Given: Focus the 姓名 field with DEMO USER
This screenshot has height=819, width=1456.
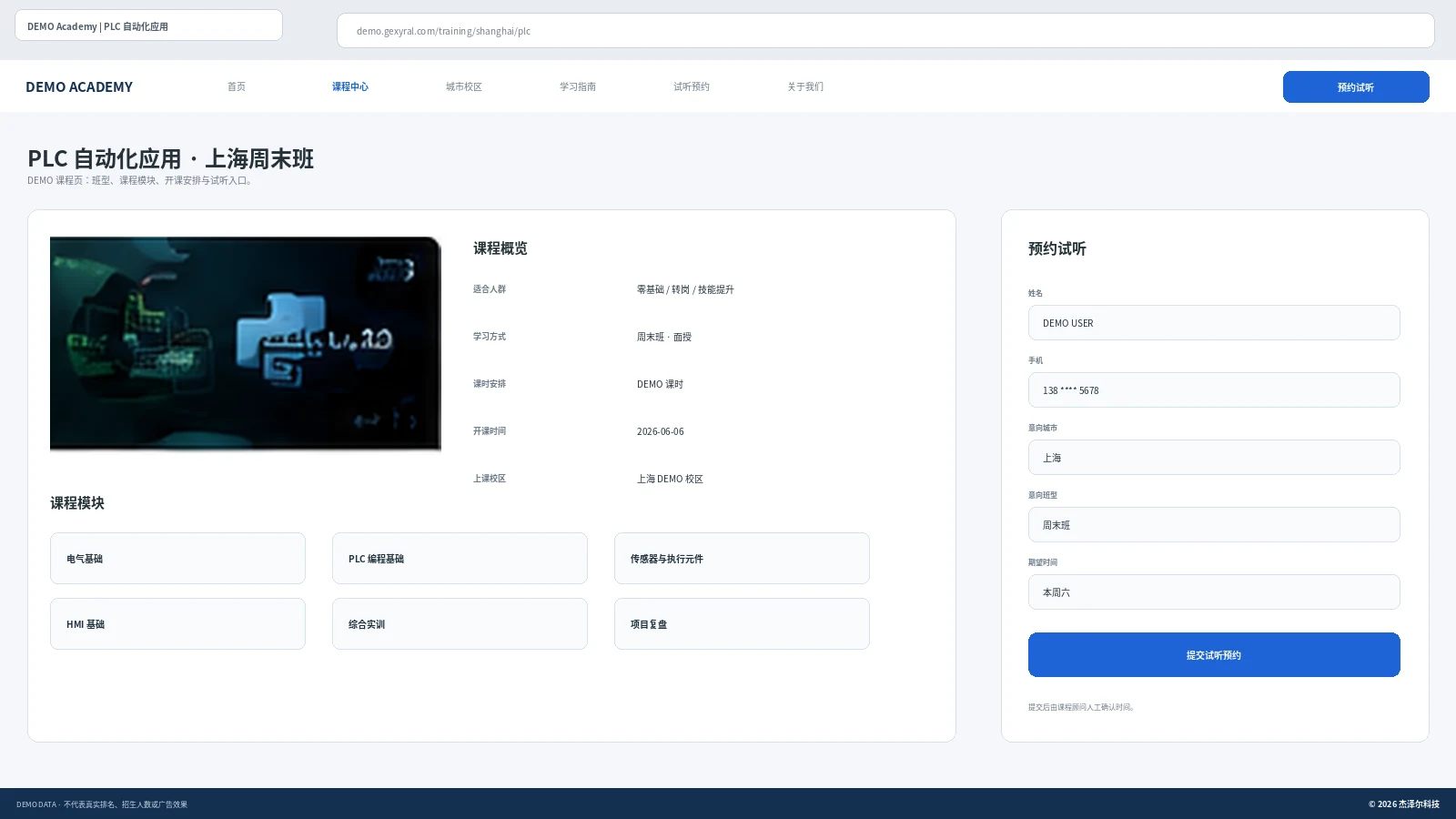Looking at the screenshot, I should point(1214,323).
